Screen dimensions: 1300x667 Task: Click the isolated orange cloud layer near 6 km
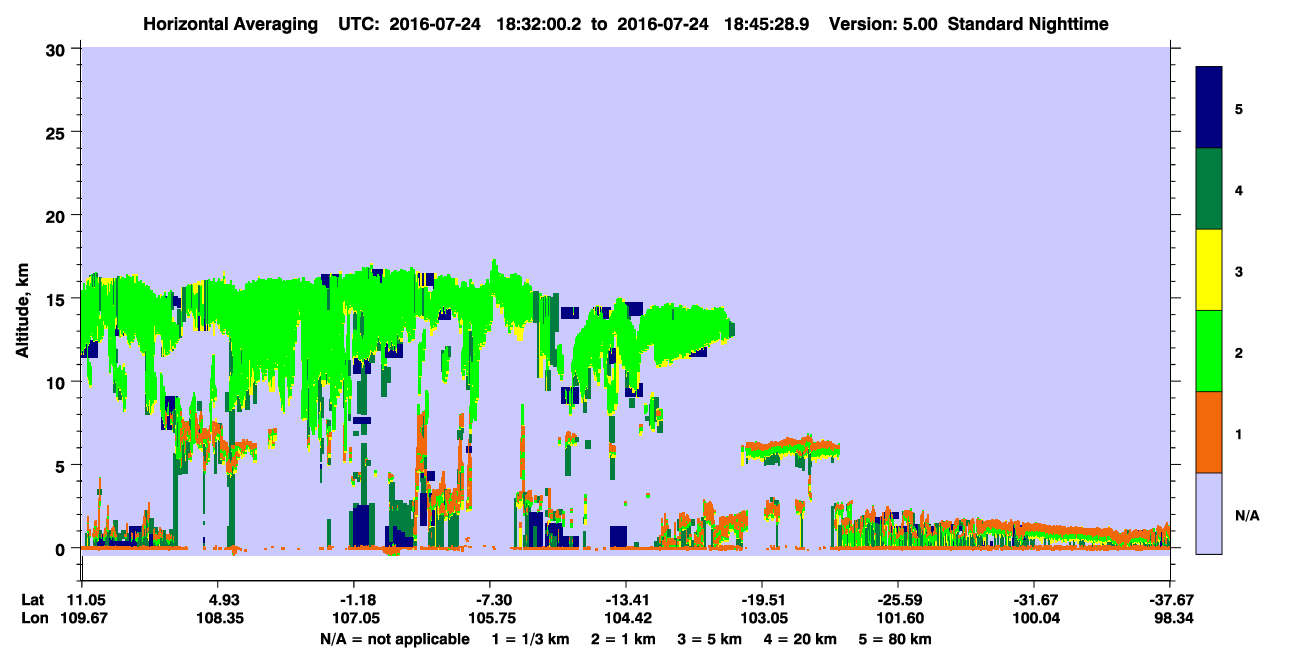tap(791, 449)
